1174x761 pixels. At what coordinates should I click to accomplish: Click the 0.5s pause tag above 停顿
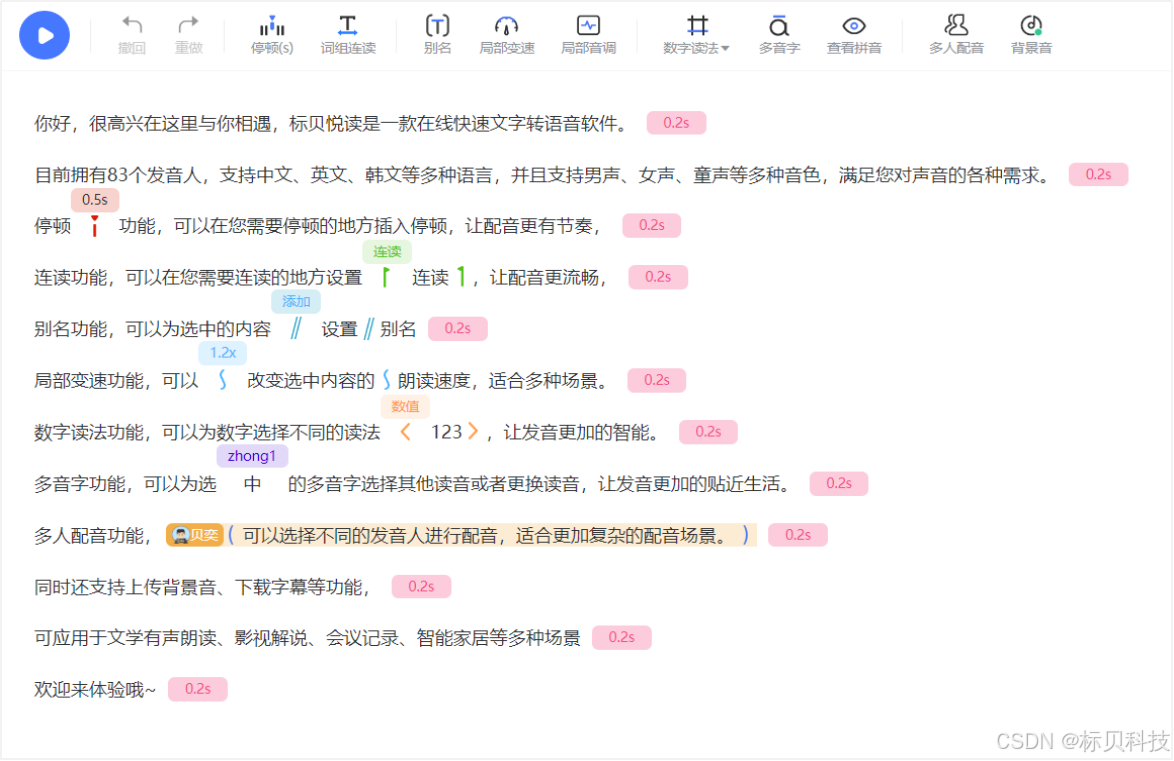point(95,200)
